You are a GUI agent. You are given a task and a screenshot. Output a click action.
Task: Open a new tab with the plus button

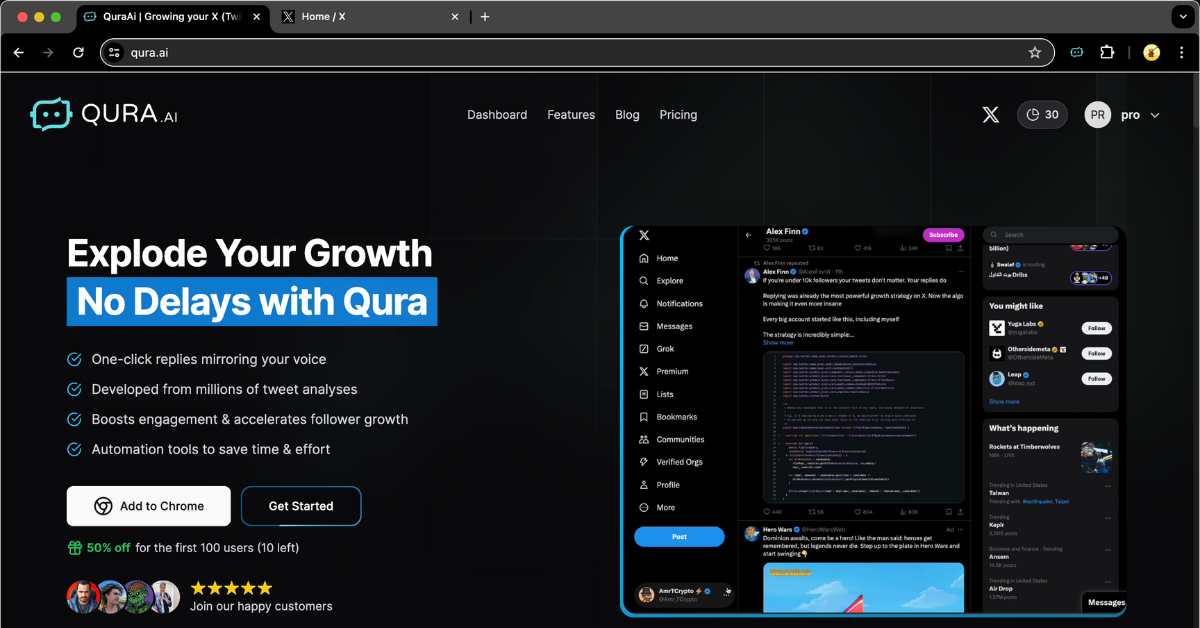coord(485,17)
